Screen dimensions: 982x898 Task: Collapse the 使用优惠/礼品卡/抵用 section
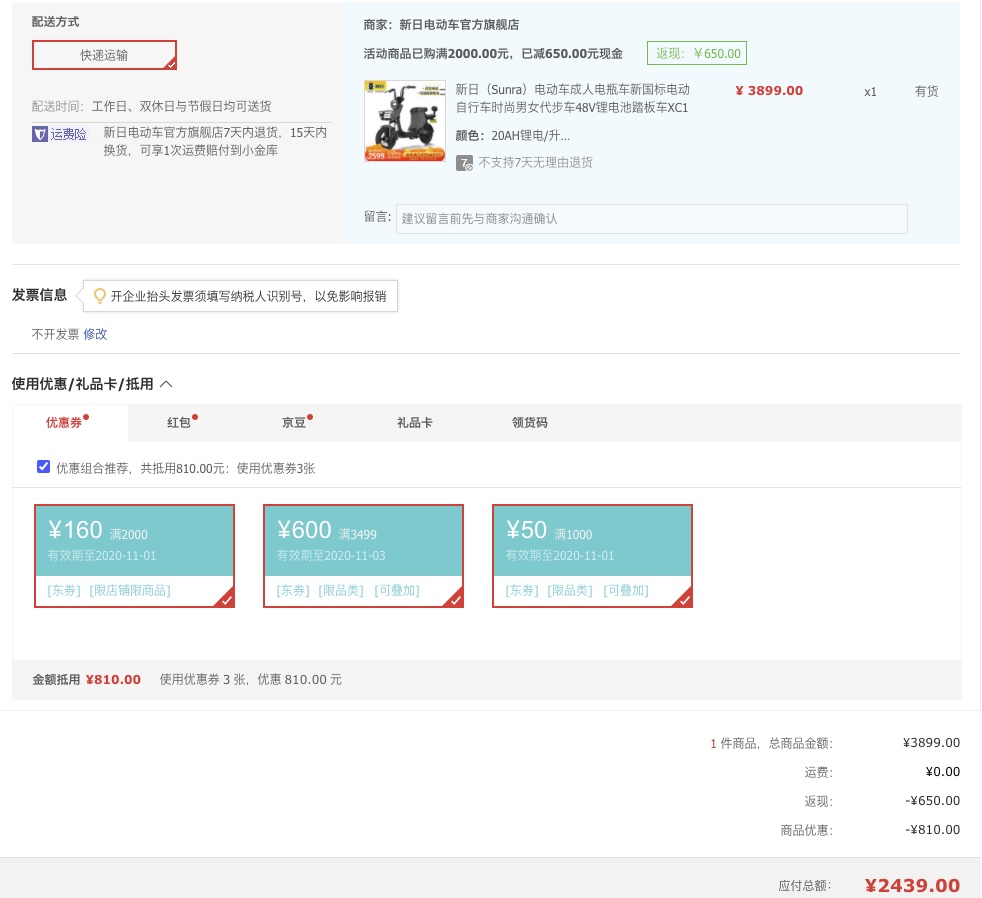pos(167,384)
